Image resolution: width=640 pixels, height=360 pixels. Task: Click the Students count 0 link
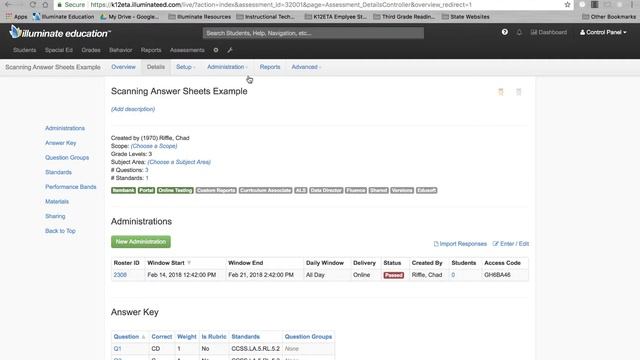[453, 275]
